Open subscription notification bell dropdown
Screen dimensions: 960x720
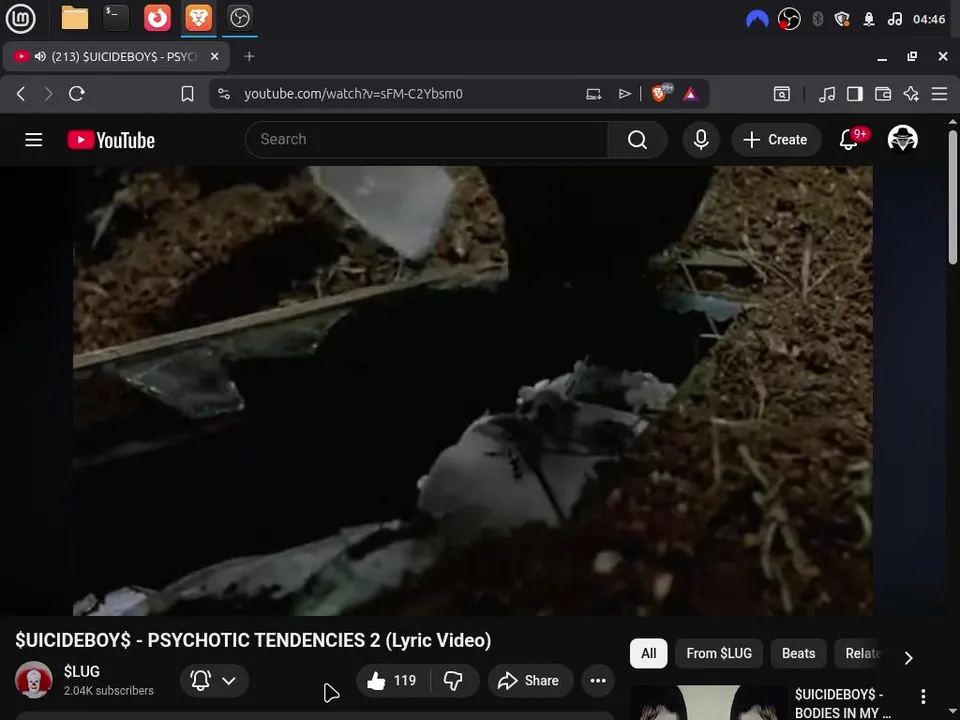214,680
